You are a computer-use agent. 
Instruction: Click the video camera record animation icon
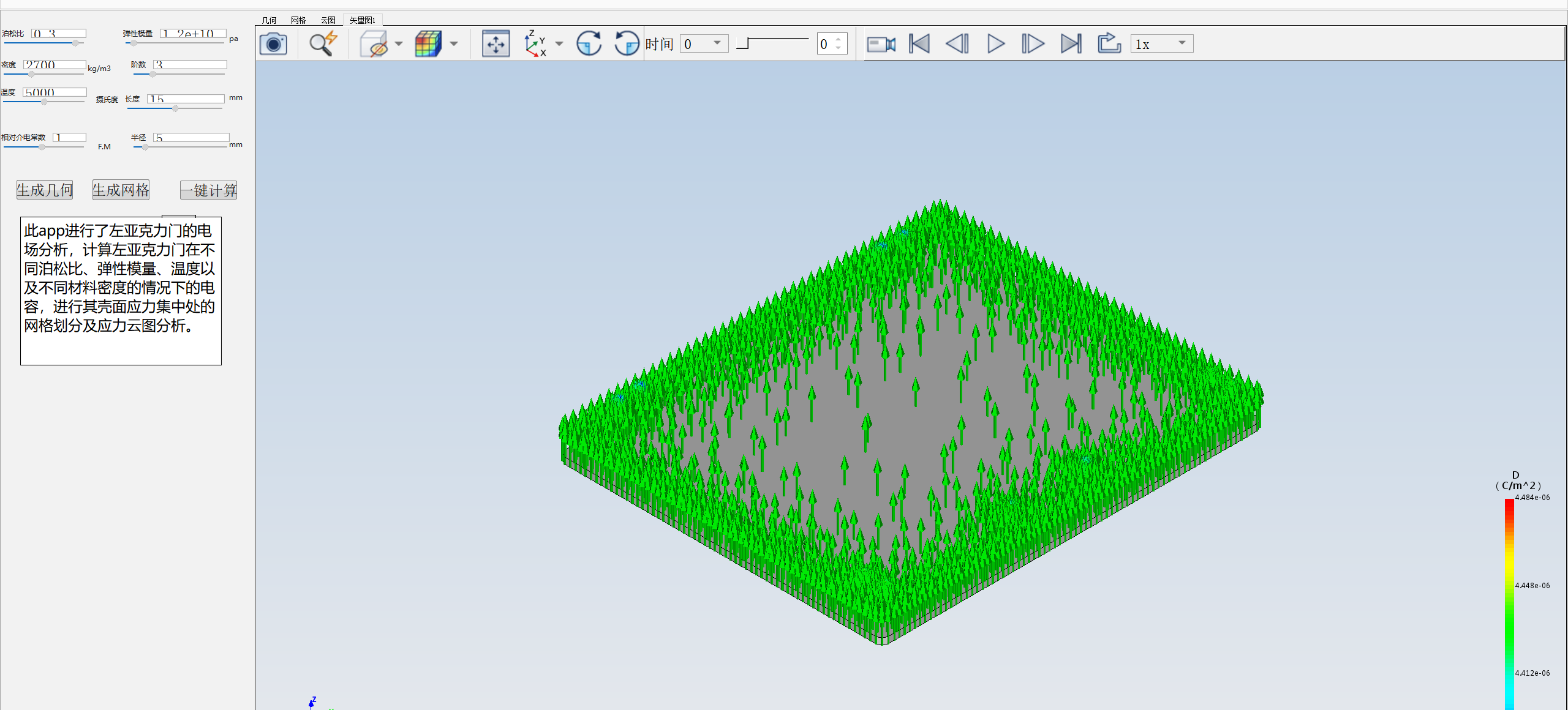pos(881,44)
